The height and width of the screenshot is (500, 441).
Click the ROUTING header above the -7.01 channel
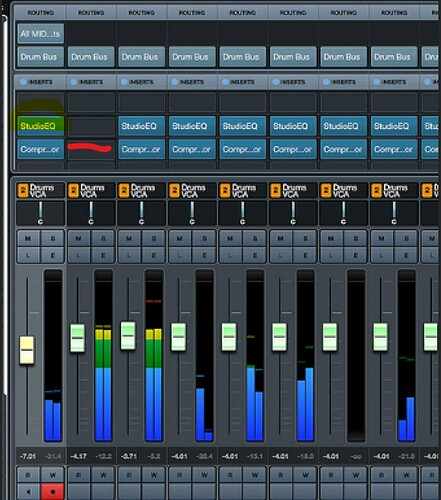41,13
